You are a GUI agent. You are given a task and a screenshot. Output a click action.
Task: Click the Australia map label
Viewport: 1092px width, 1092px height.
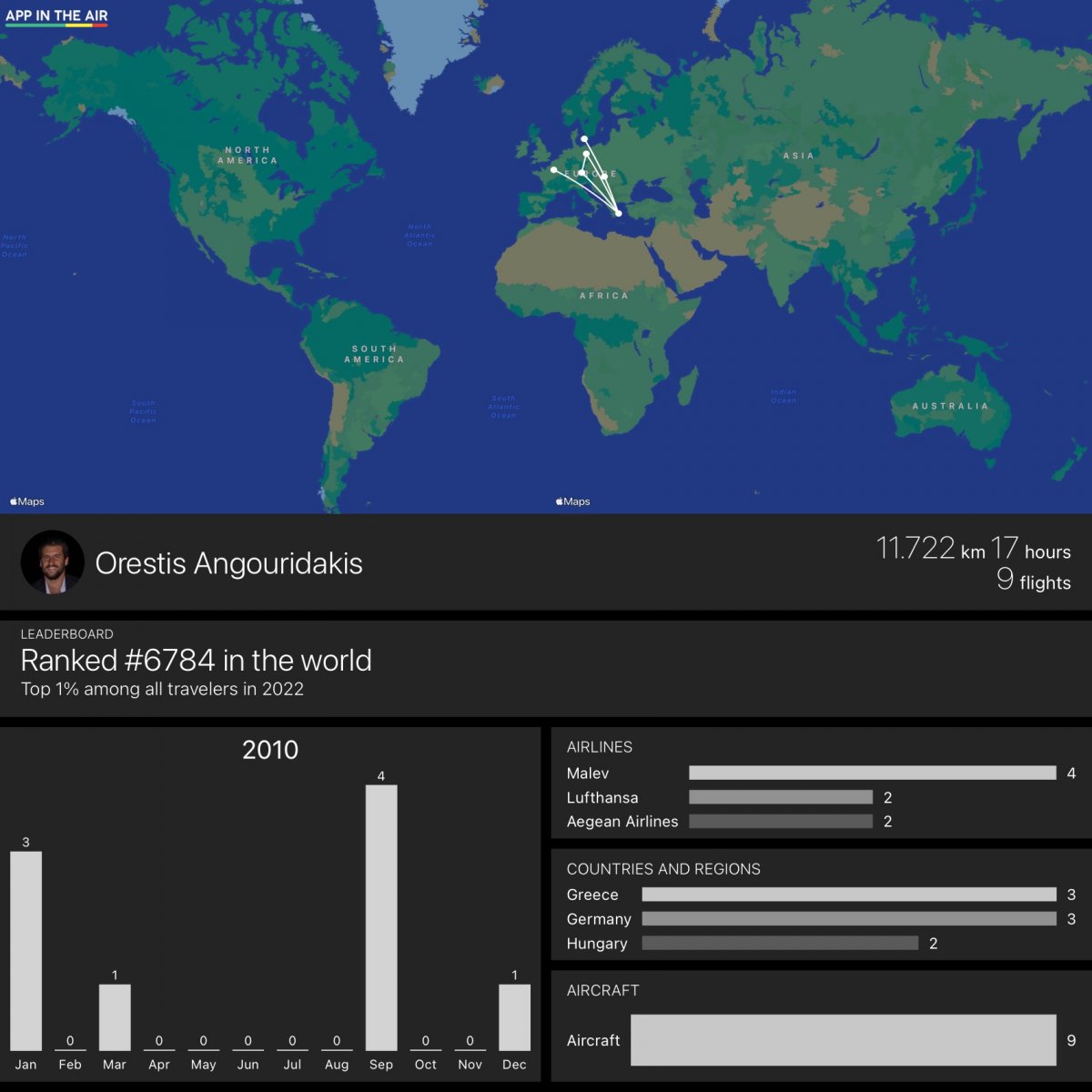coord(950,406)
